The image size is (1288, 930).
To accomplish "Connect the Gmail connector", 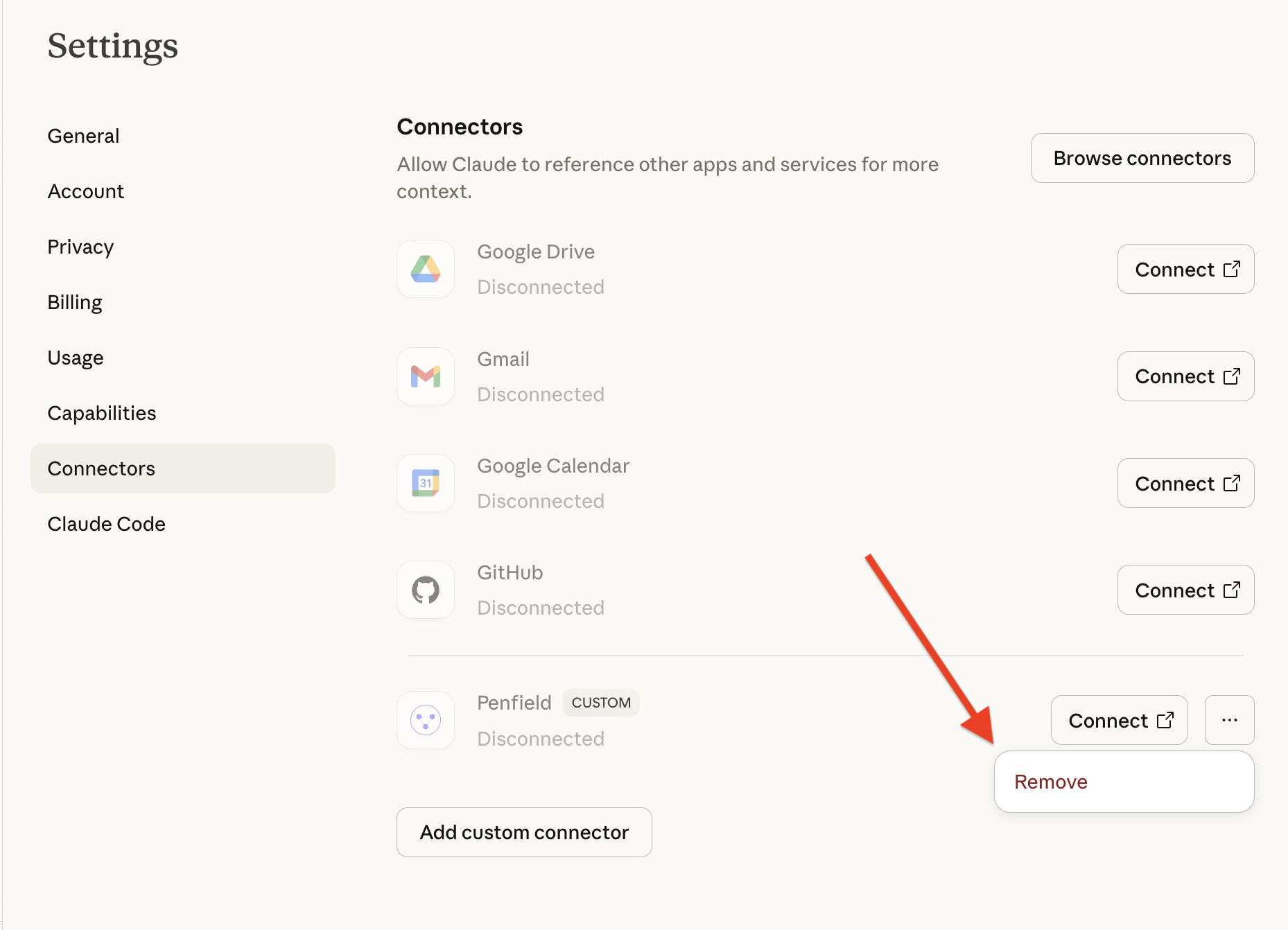I will pos(1185,376).
